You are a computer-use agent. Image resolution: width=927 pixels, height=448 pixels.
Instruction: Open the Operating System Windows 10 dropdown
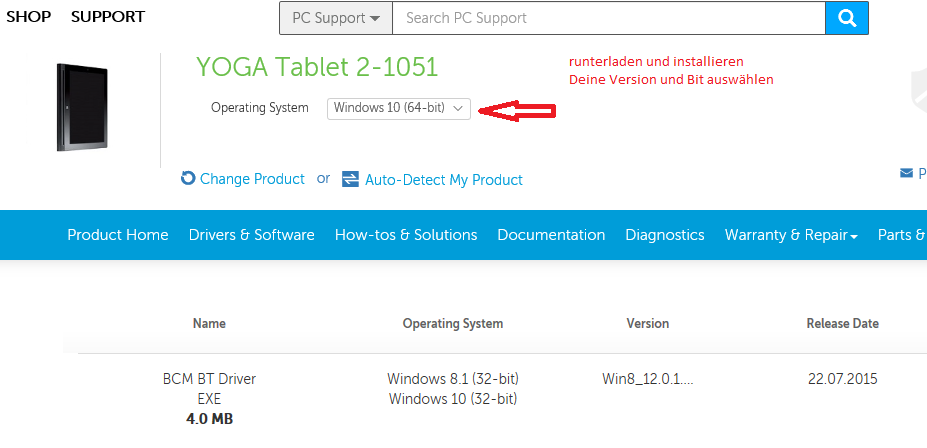click(x=399, y=109)
